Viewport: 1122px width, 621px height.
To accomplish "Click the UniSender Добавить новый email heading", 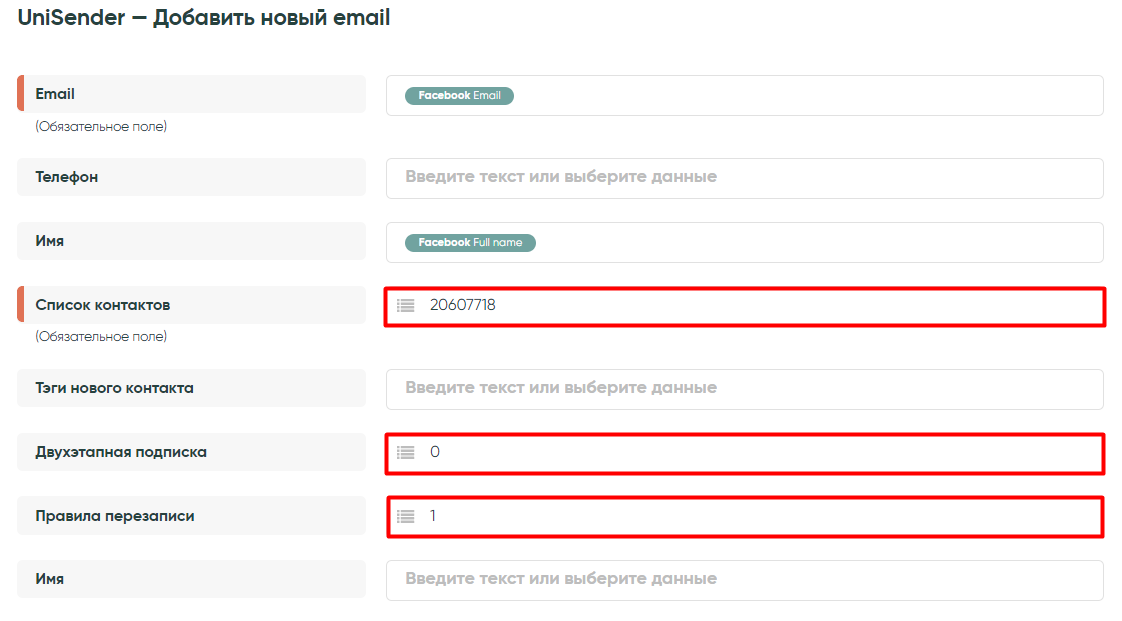I will [x=204, y=18].
